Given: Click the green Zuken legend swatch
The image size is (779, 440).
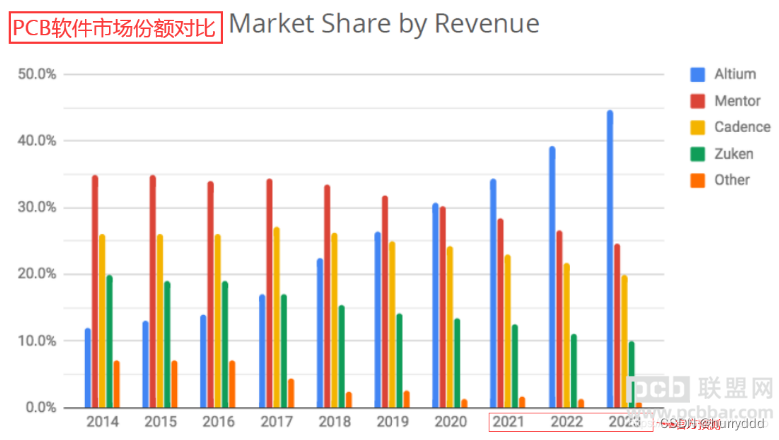Looking at the screenshot, I should [696, 154].
